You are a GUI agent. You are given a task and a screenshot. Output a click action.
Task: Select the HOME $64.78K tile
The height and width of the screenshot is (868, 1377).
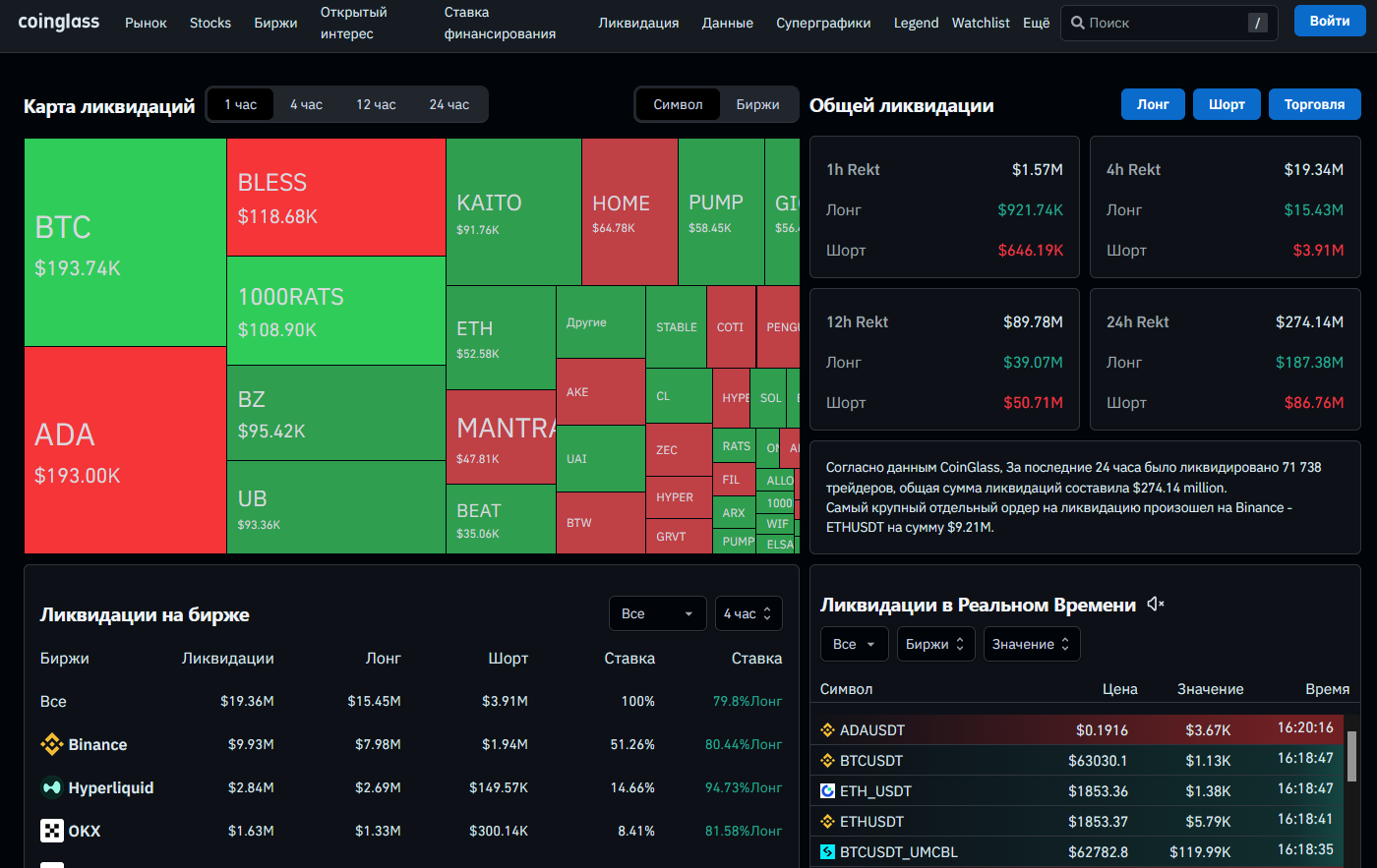tap(629, 211)
